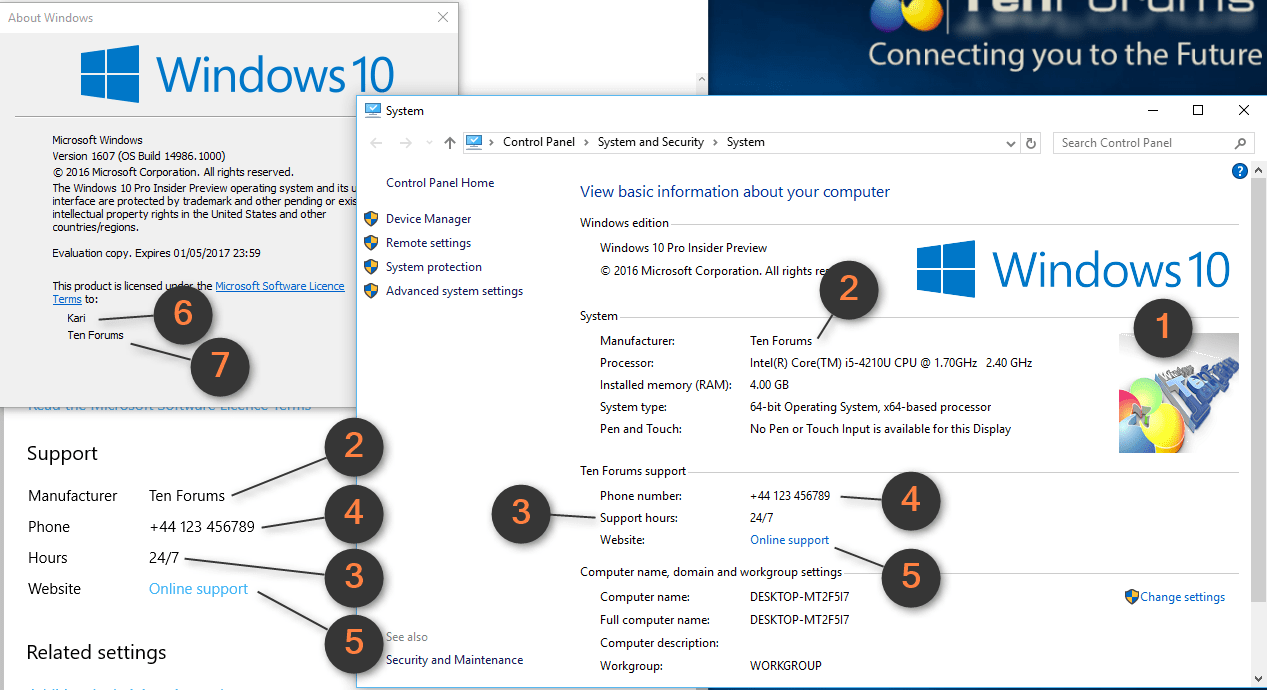Open Security and Maintenance under See also
1267x690 pixels.
coord(454,659)
